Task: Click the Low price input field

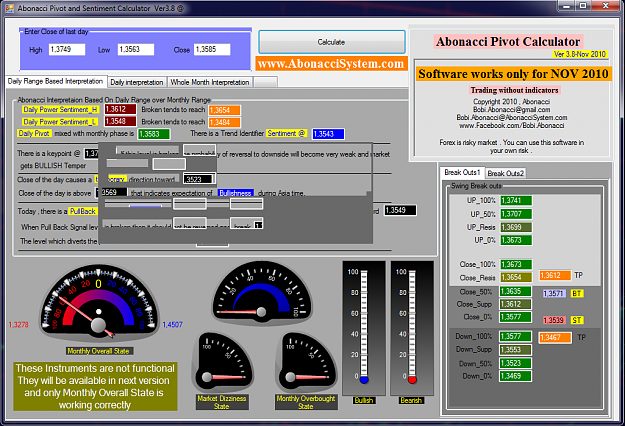Action: click(136, 49)
